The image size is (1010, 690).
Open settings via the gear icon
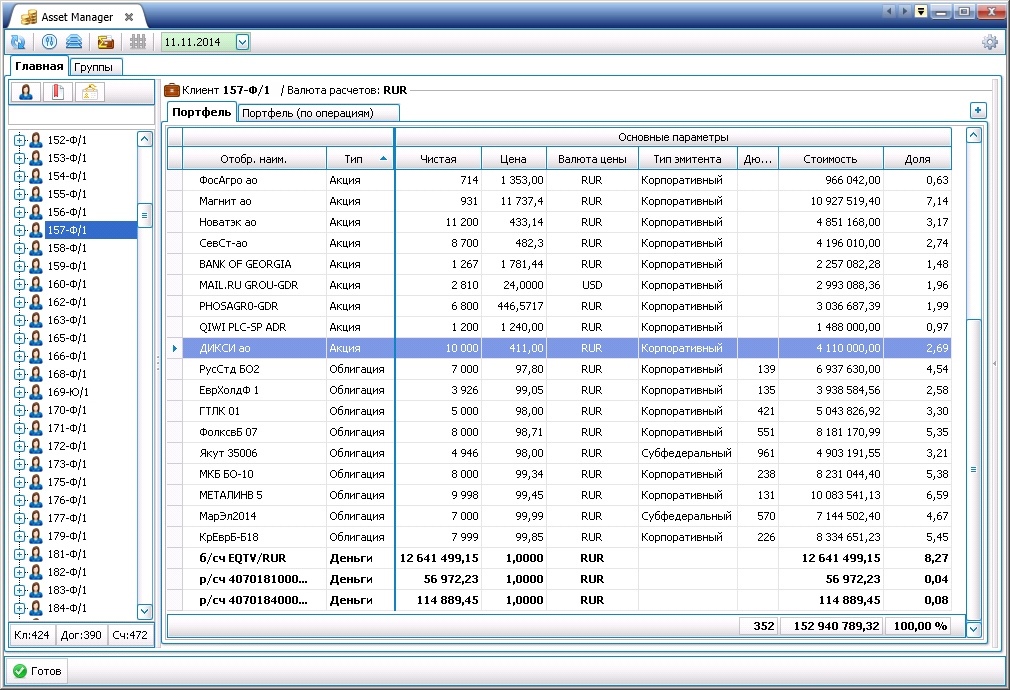coord(990,42)
